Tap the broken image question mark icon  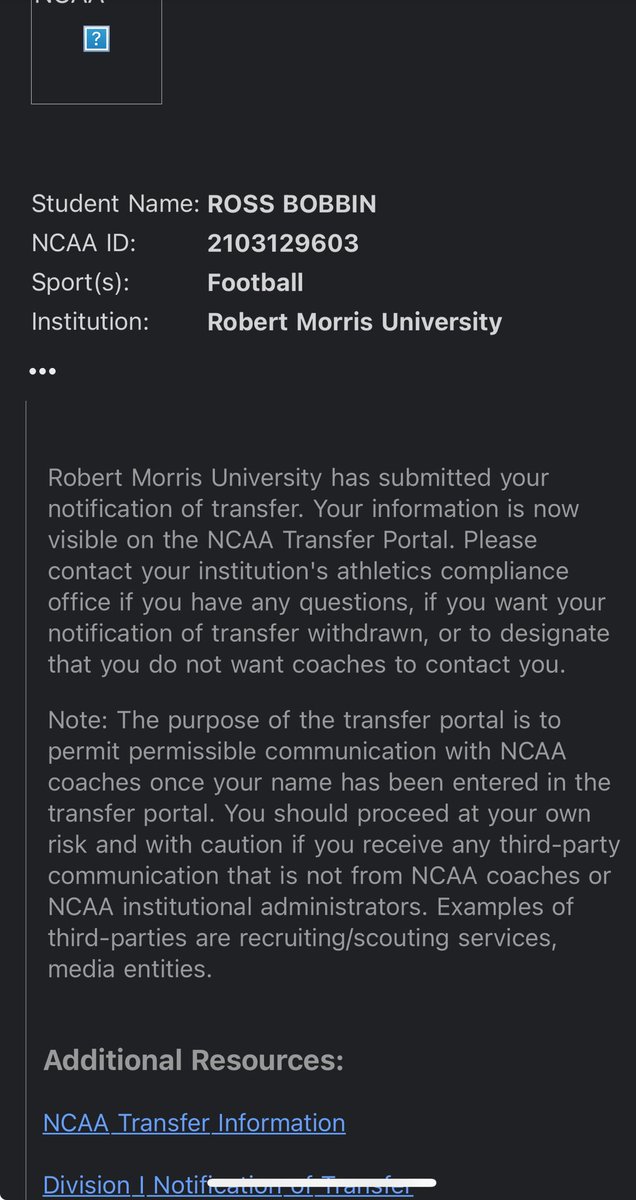(x=96, y=40)
